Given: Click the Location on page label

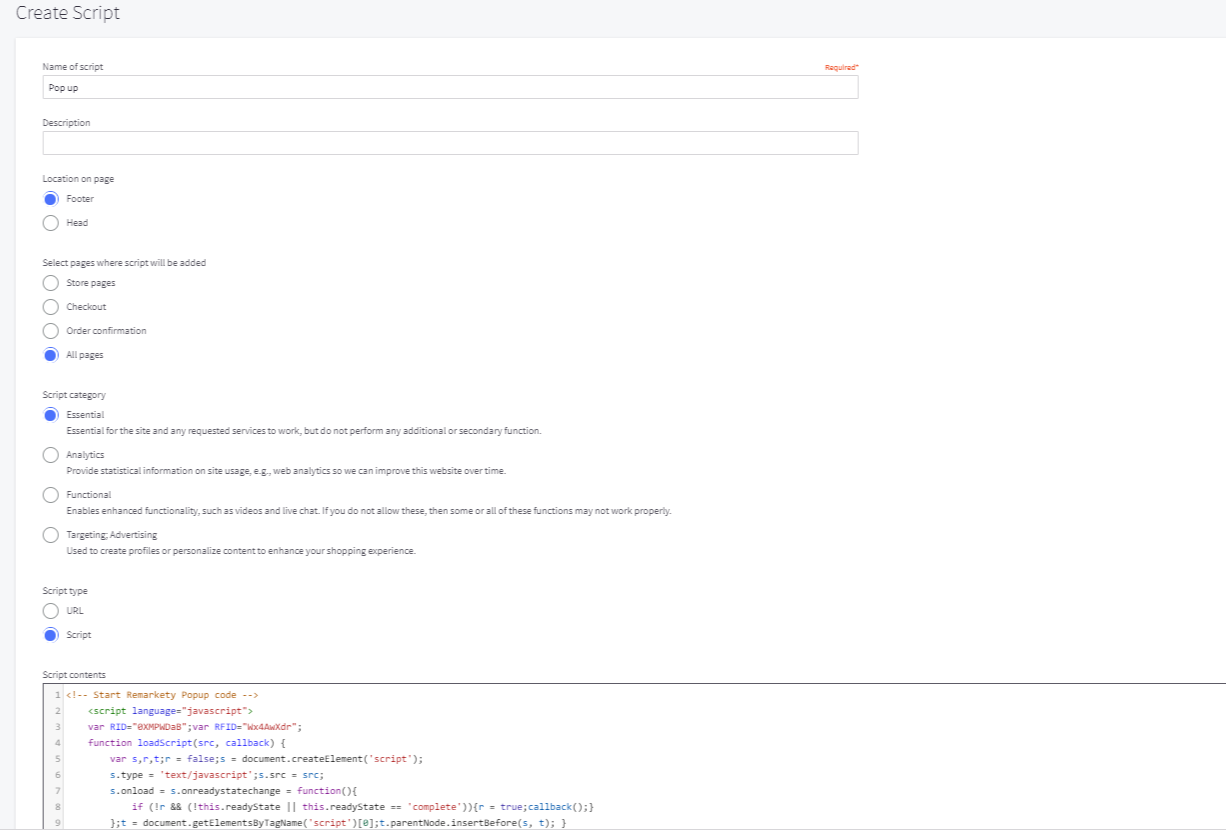Looking at the screenshot, I should [78, 179].
